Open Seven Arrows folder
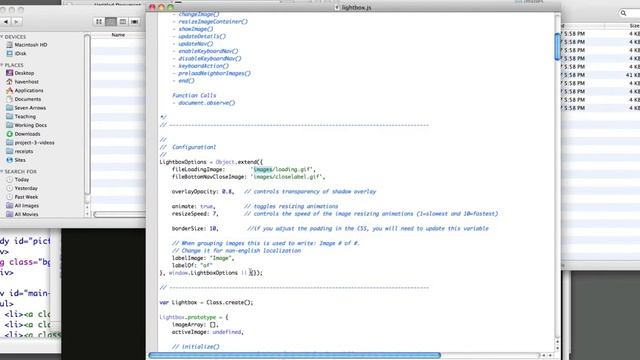Image resolution: width=640 pixels, height=360 pixels. coord(26,108)
